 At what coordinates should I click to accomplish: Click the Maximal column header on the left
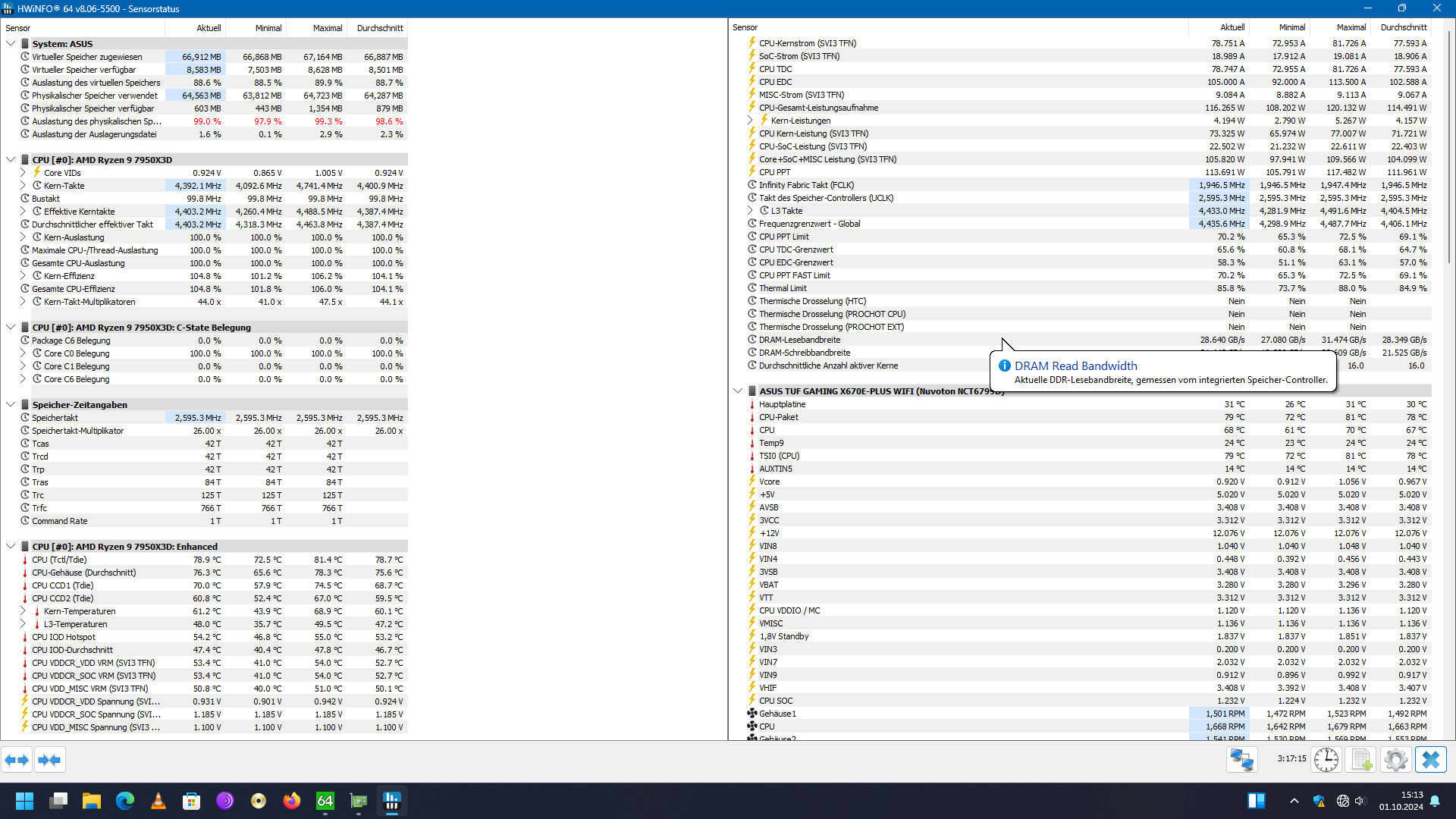(x=327, y=28)
